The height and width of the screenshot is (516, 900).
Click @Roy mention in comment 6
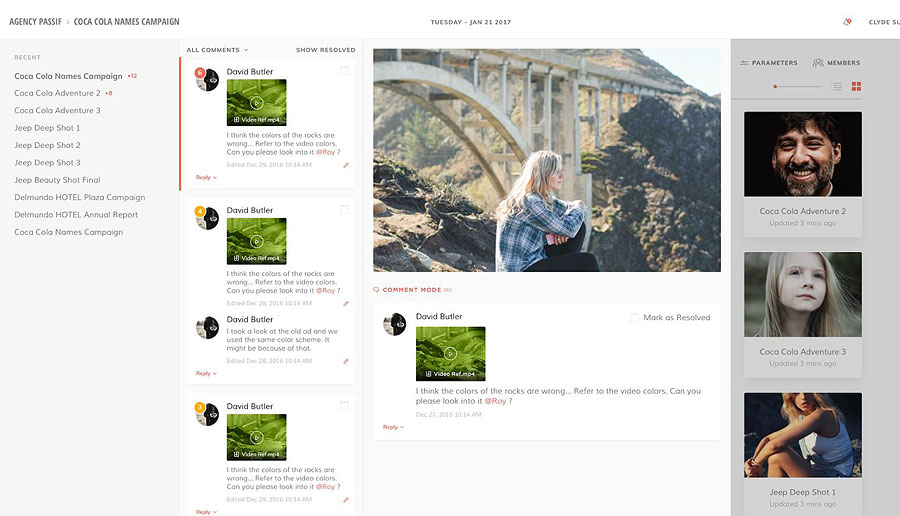(x=325, y=152)
